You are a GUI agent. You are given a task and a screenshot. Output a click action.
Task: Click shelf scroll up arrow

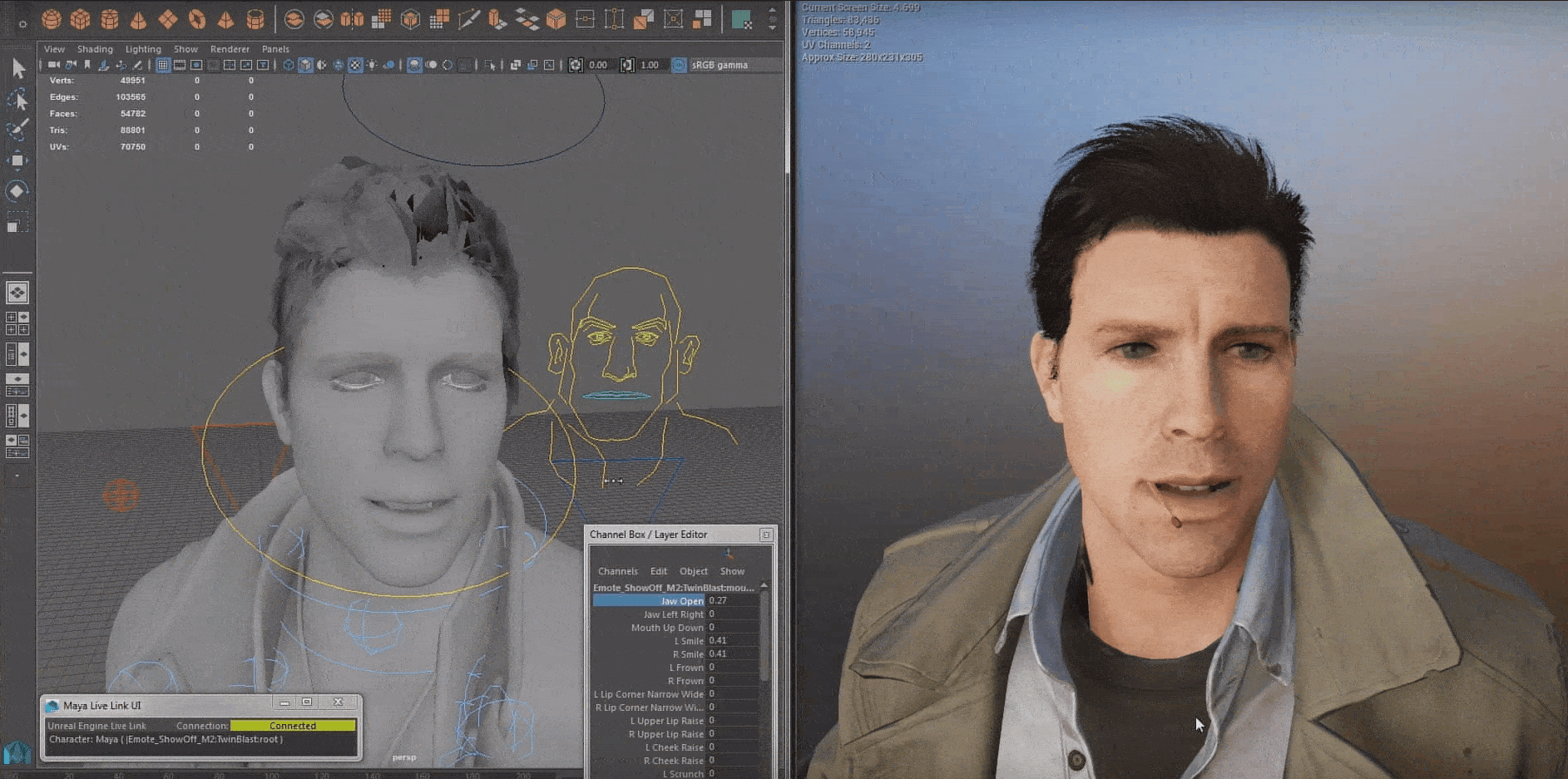coord(772,11)
